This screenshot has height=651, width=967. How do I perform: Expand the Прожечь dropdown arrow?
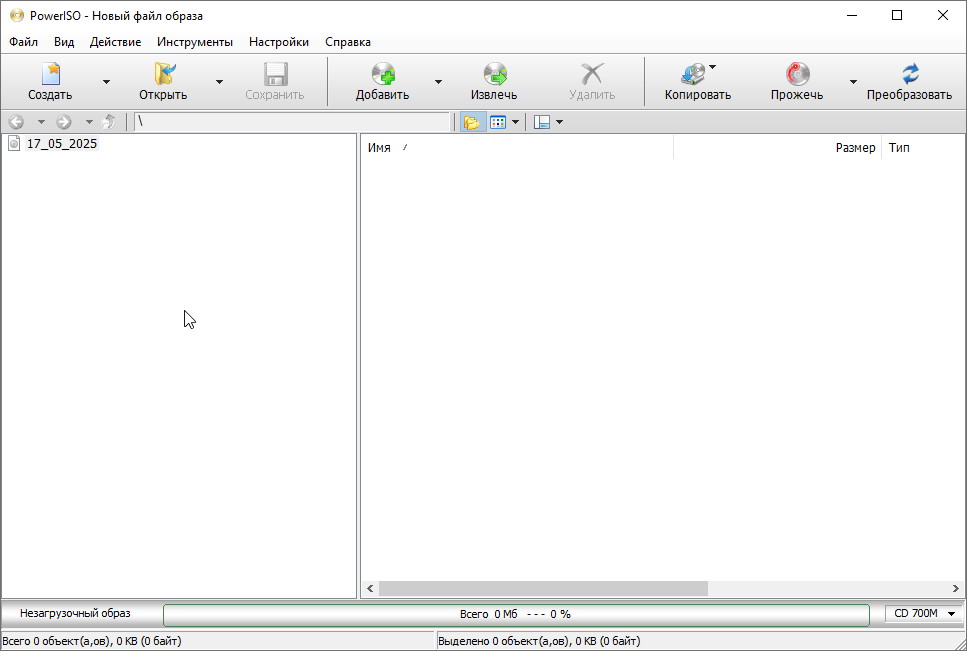pyautogui.click(x=853, y=81)
